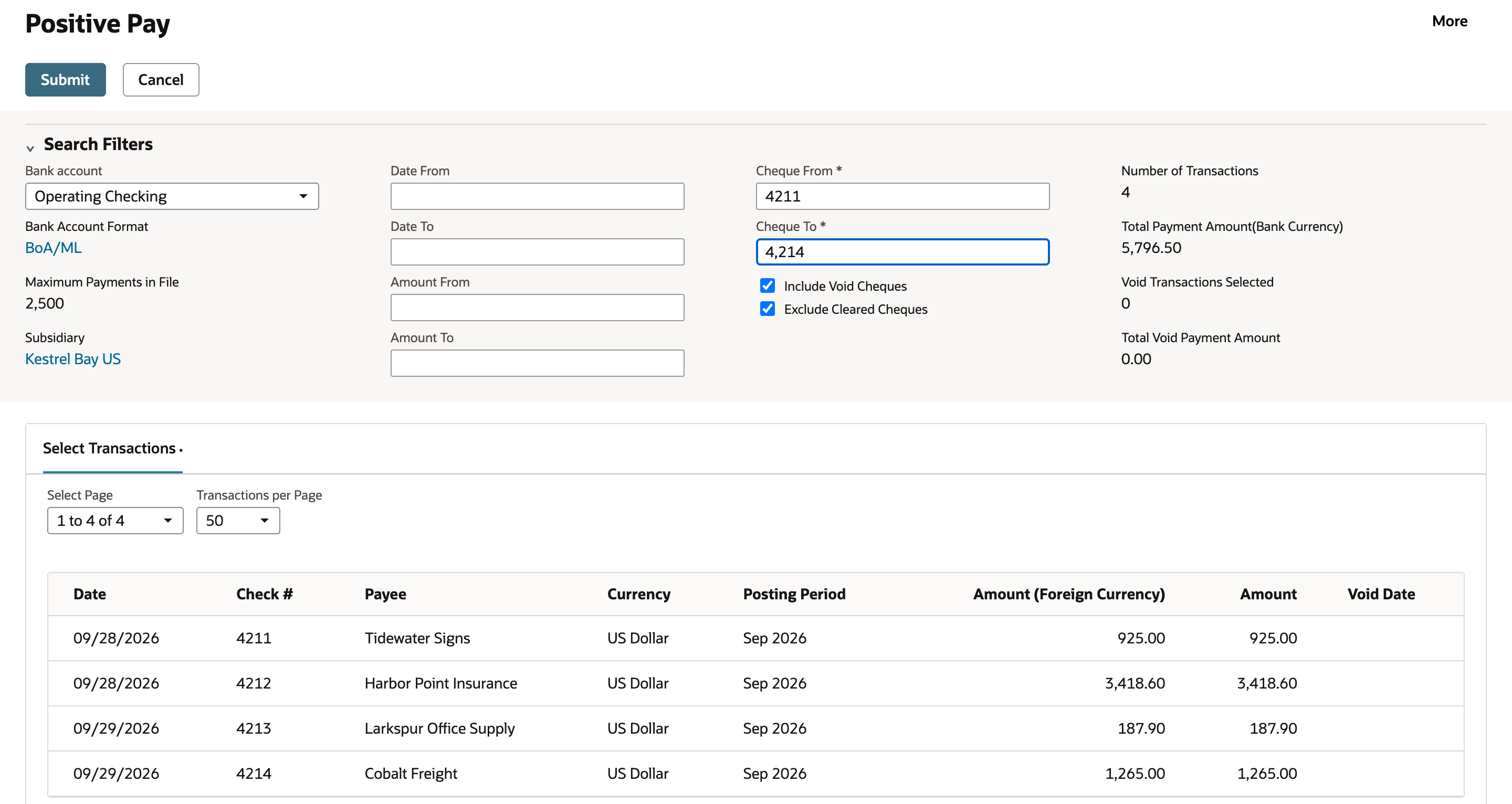Open Transactions per Page dropdown
This screenshot has width=1512, height=804.
238,521
